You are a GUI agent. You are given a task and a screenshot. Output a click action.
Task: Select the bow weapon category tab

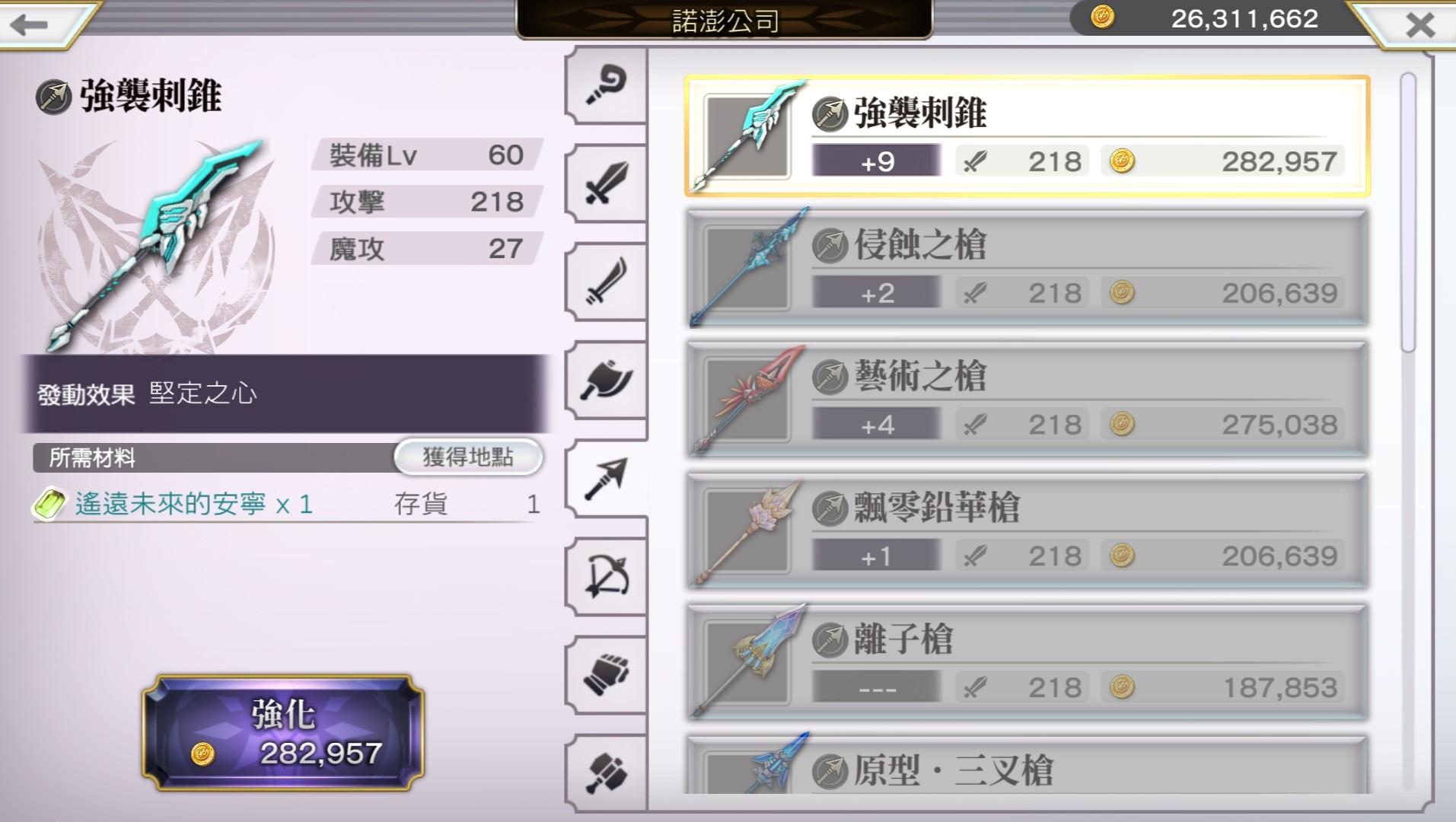tap(607, 576)
